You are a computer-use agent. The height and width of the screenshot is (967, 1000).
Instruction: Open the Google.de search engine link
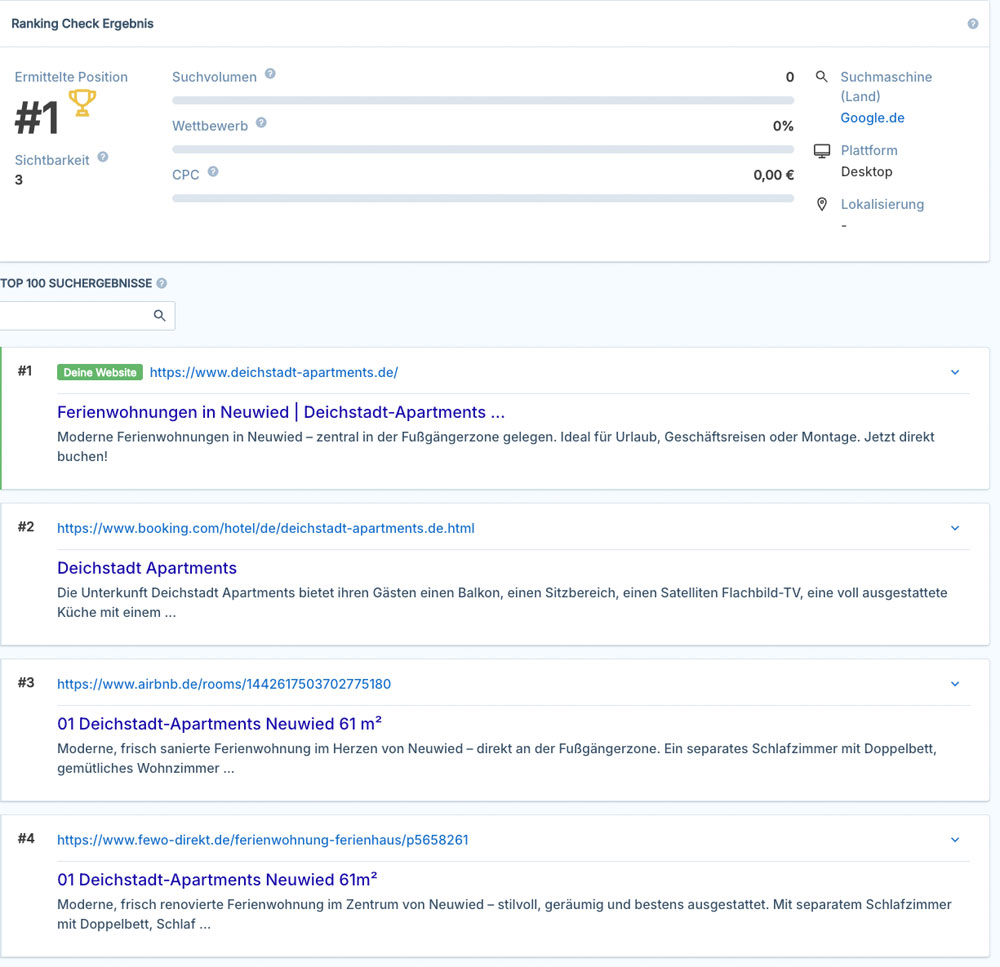coord(872,118)
